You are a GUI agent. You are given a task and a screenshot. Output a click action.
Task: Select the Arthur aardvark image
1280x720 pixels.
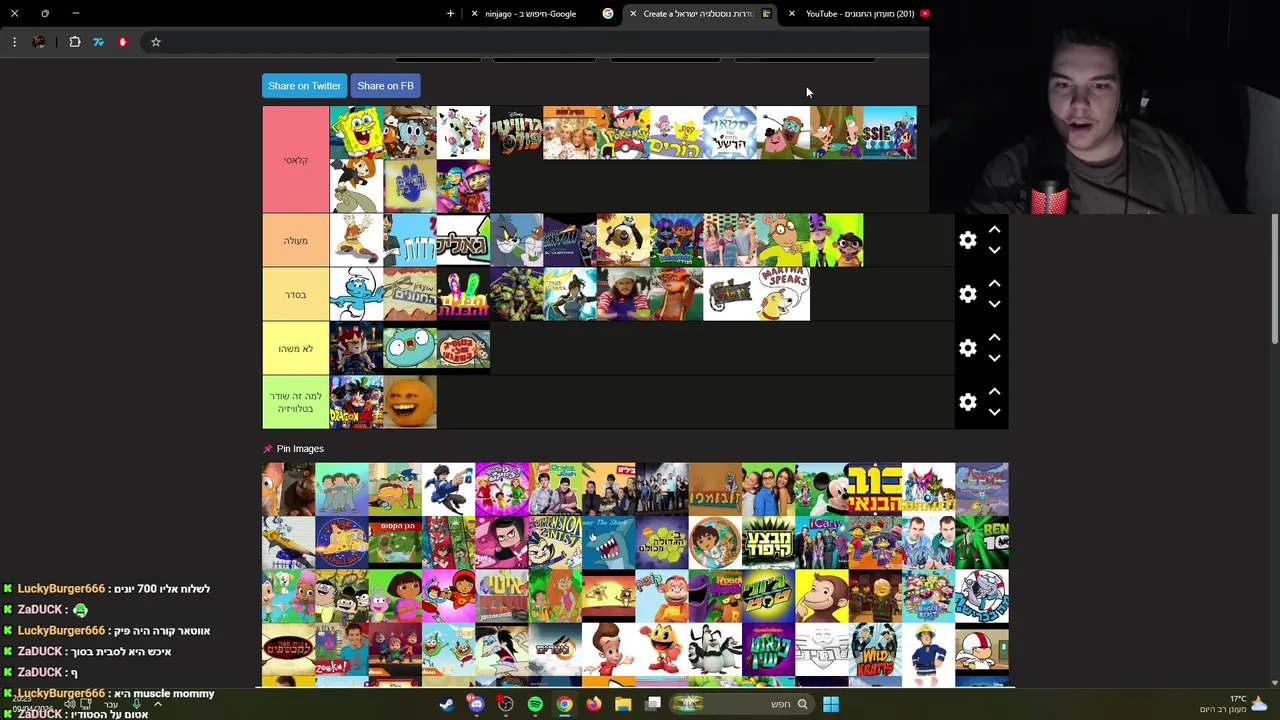[783, 240]
